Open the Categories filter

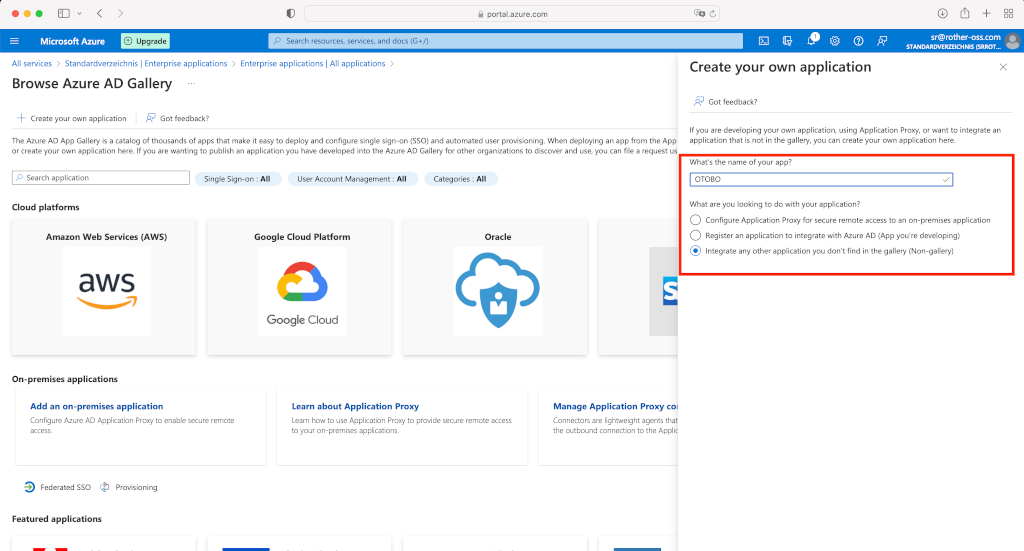coord(460,179)
